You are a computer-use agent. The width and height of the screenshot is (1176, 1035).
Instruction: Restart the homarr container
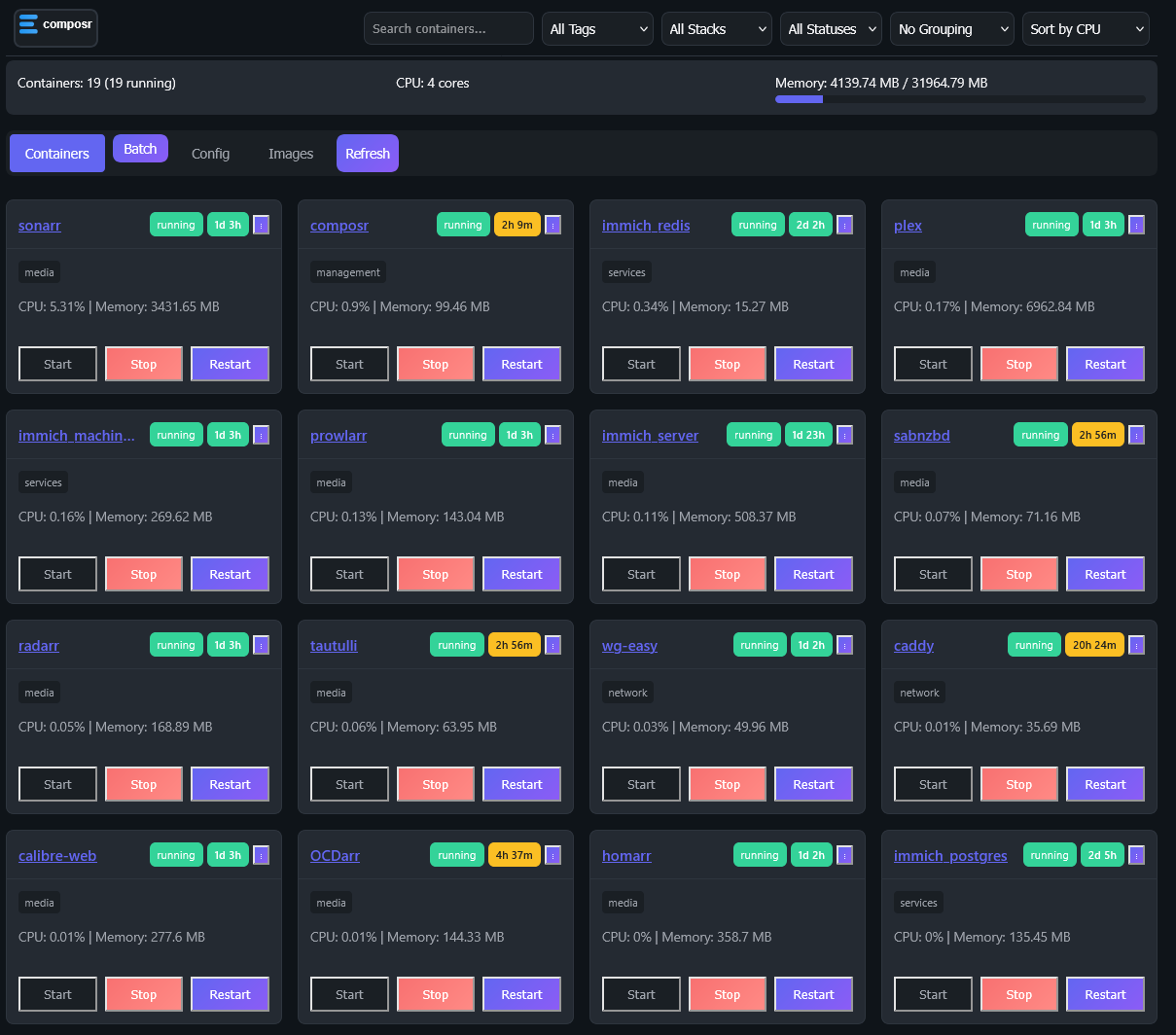coord(813,994)
